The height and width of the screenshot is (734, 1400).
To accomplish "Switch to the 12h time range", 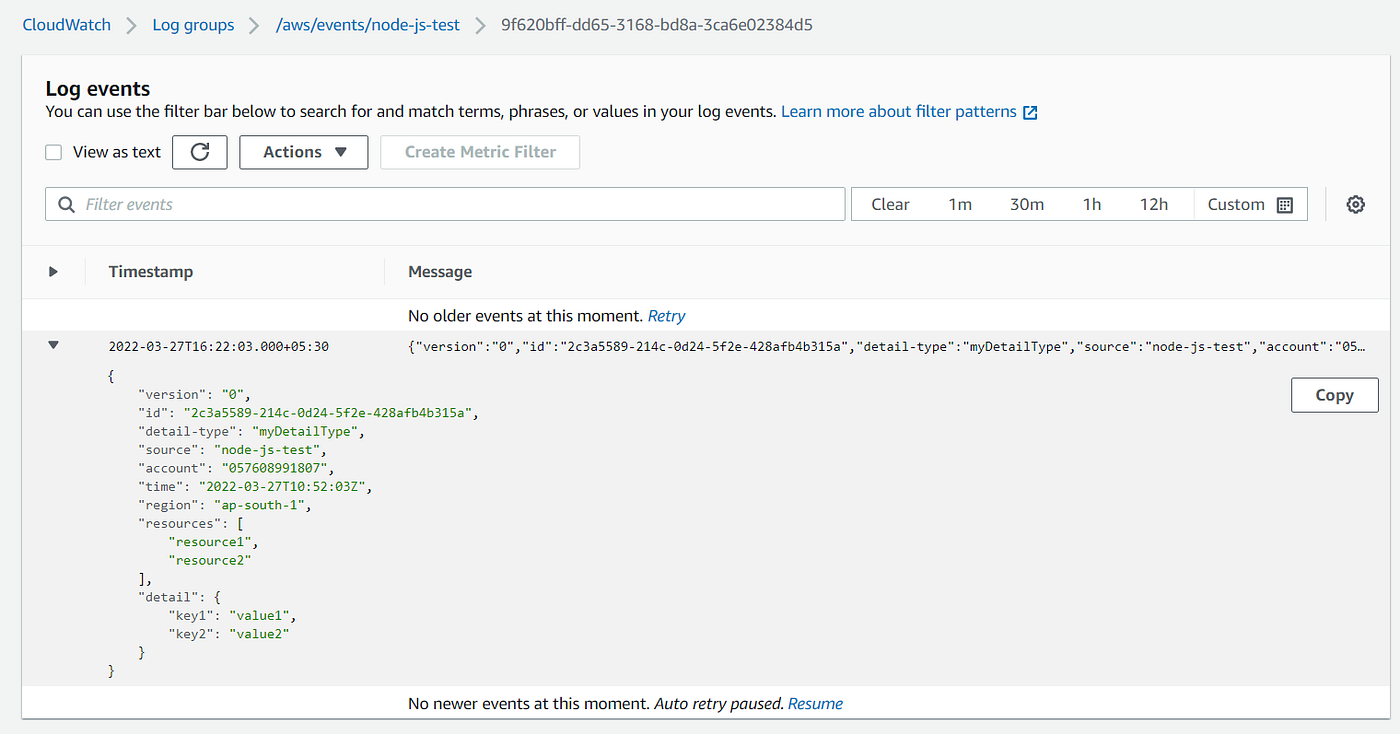I will coord(1154,203).
